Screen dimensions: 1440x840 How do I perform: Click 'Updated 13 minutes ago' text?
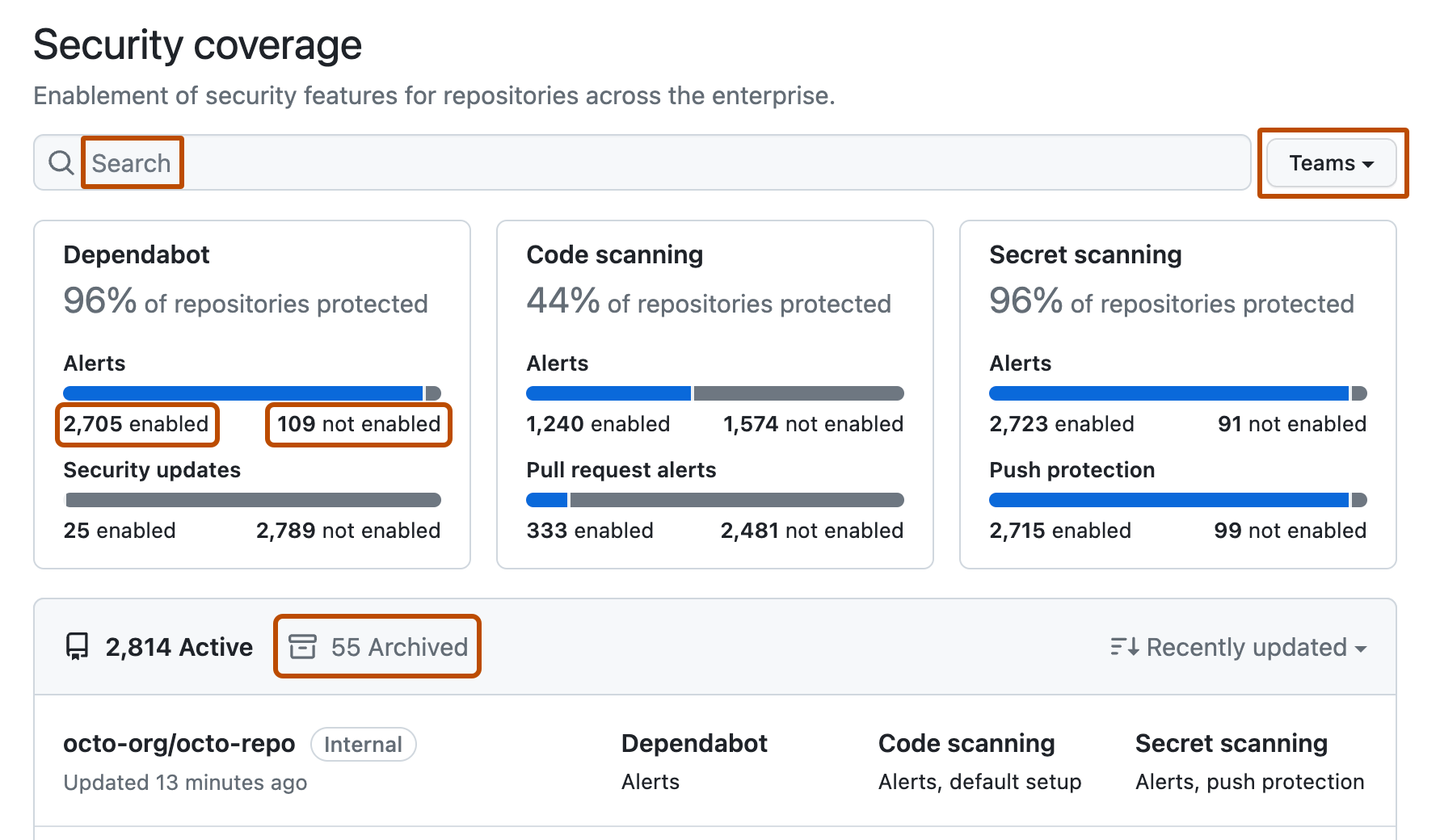point(185,783)
